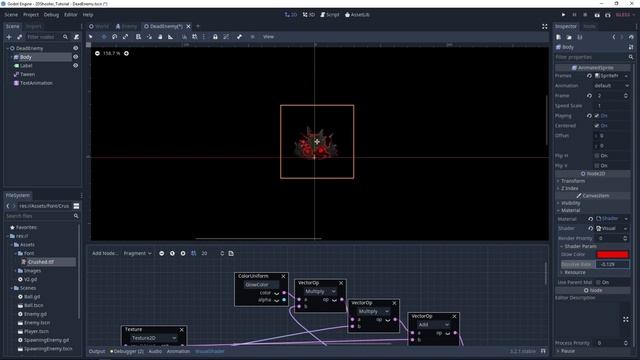Enable Use Parent Material checkbox
The width and height of the screenshot is (640, 360).
click(598, 282)
